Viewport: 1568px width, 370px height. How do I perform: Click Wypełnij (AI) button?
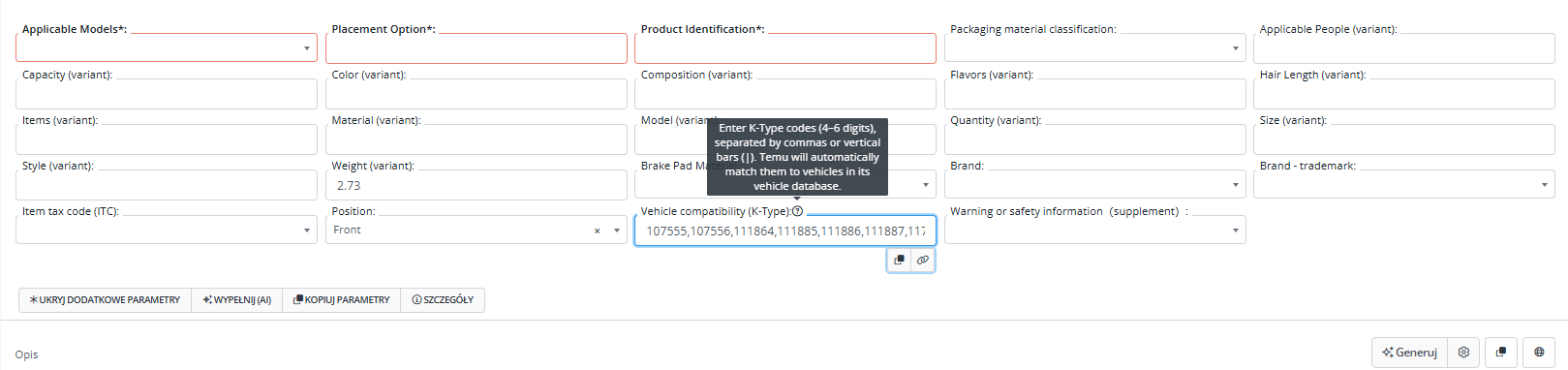coord(237,300)
